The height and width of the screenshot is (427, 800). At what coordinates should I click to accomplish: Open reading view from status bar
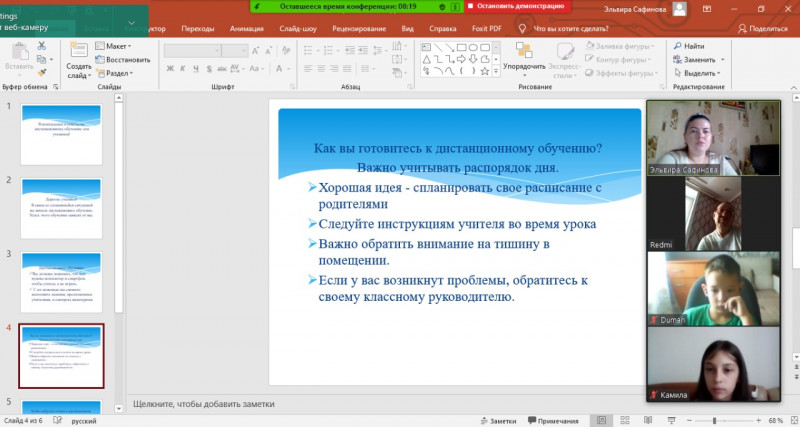pyautogui.click(x=647, y=420)
